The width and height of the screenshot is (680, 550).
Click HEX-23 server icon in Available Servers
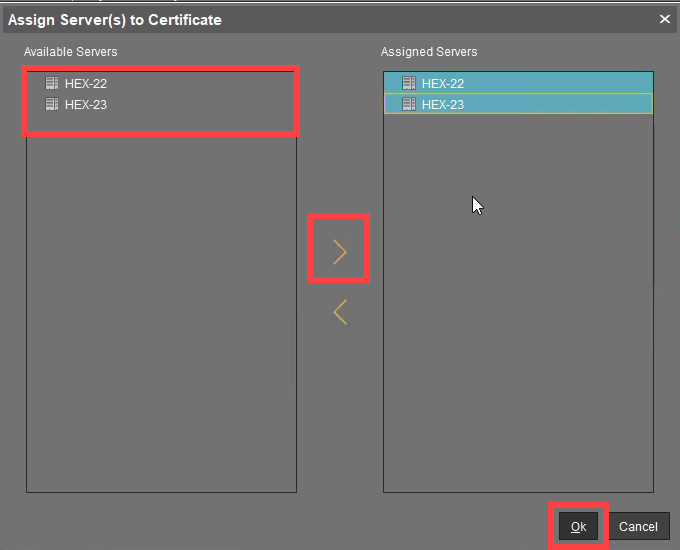pos(52,104)
